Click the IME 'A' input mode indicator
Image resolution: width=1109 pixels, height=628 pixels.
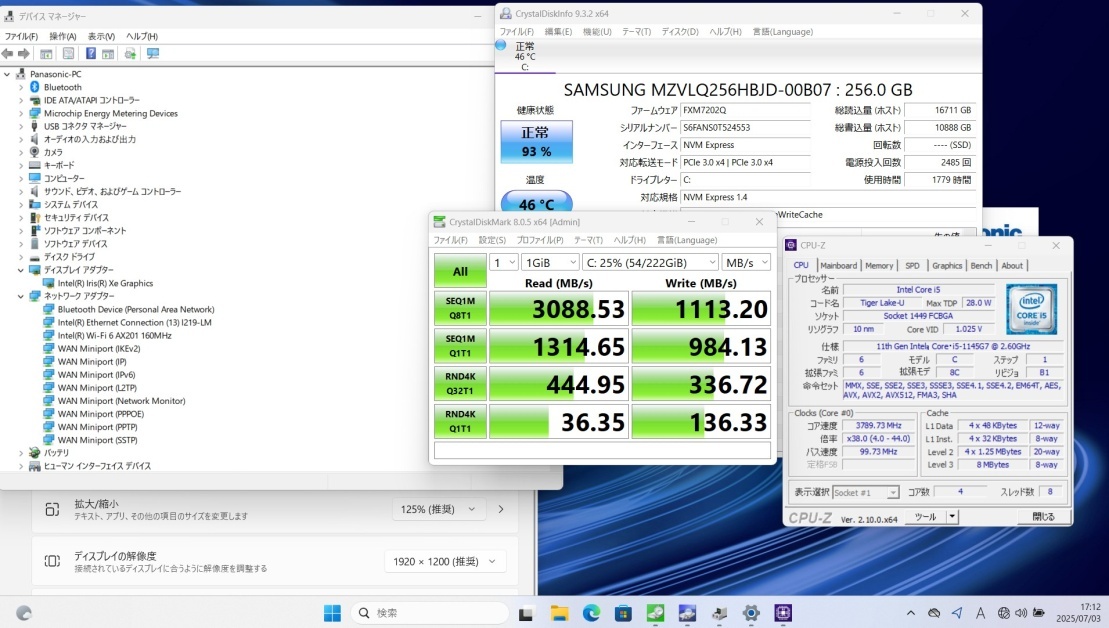point(980,613)
